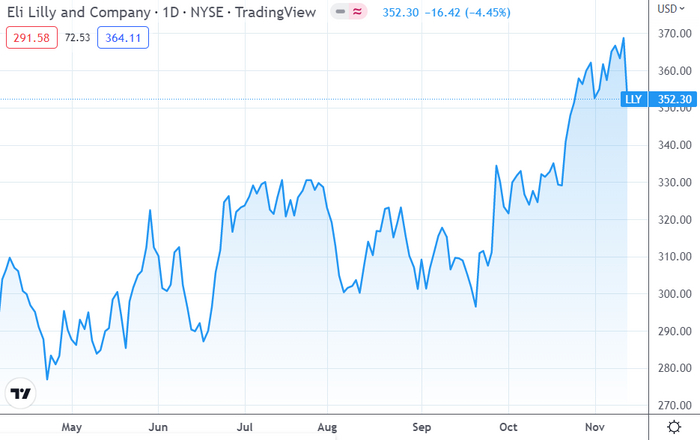The width and height of the screenshot is (700, 440).
Task: Click the Nov label on time axis
Action: click(x=595, y=427)
